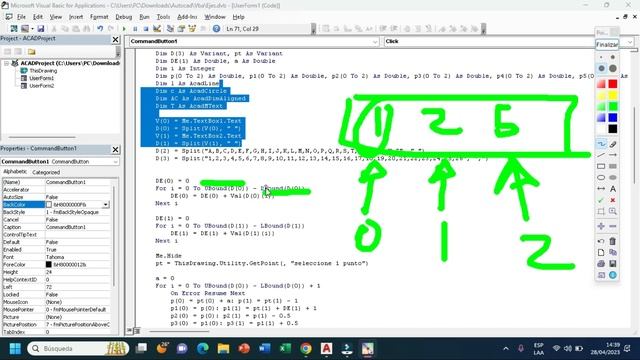Select the outlined rectangle tool in the annotation palette
The width and height of the screenshot is (640, 360).
[601, 166]
